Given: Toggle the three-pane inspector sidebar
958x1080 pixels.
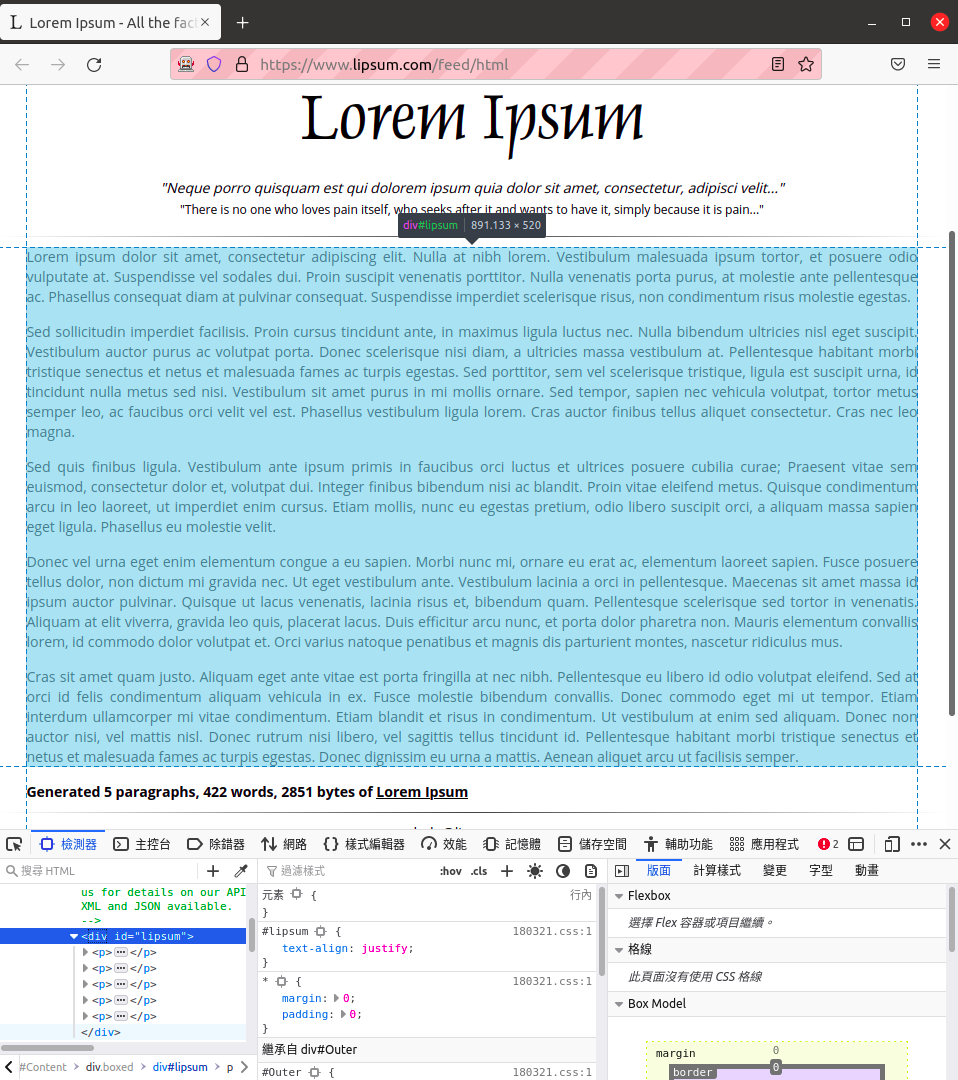Looking at the screenshot, I should (622, 871).
